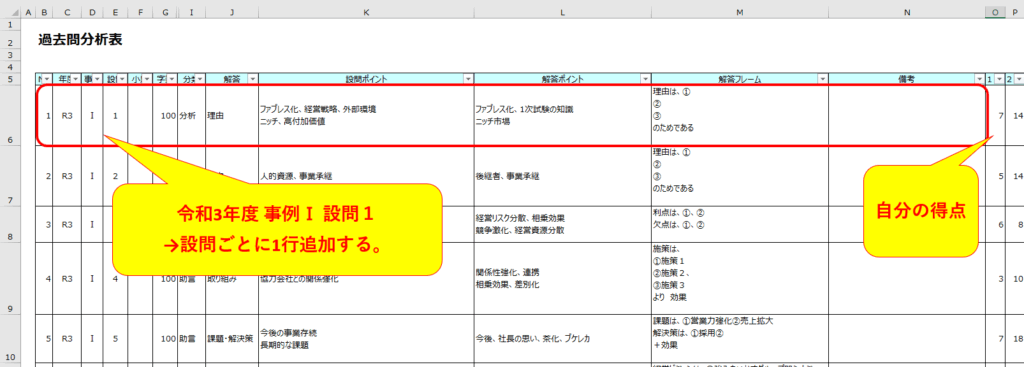Select the highlighted column O header
The width and height of the screenshot is (1024, 367).
(x=995, y=12)
